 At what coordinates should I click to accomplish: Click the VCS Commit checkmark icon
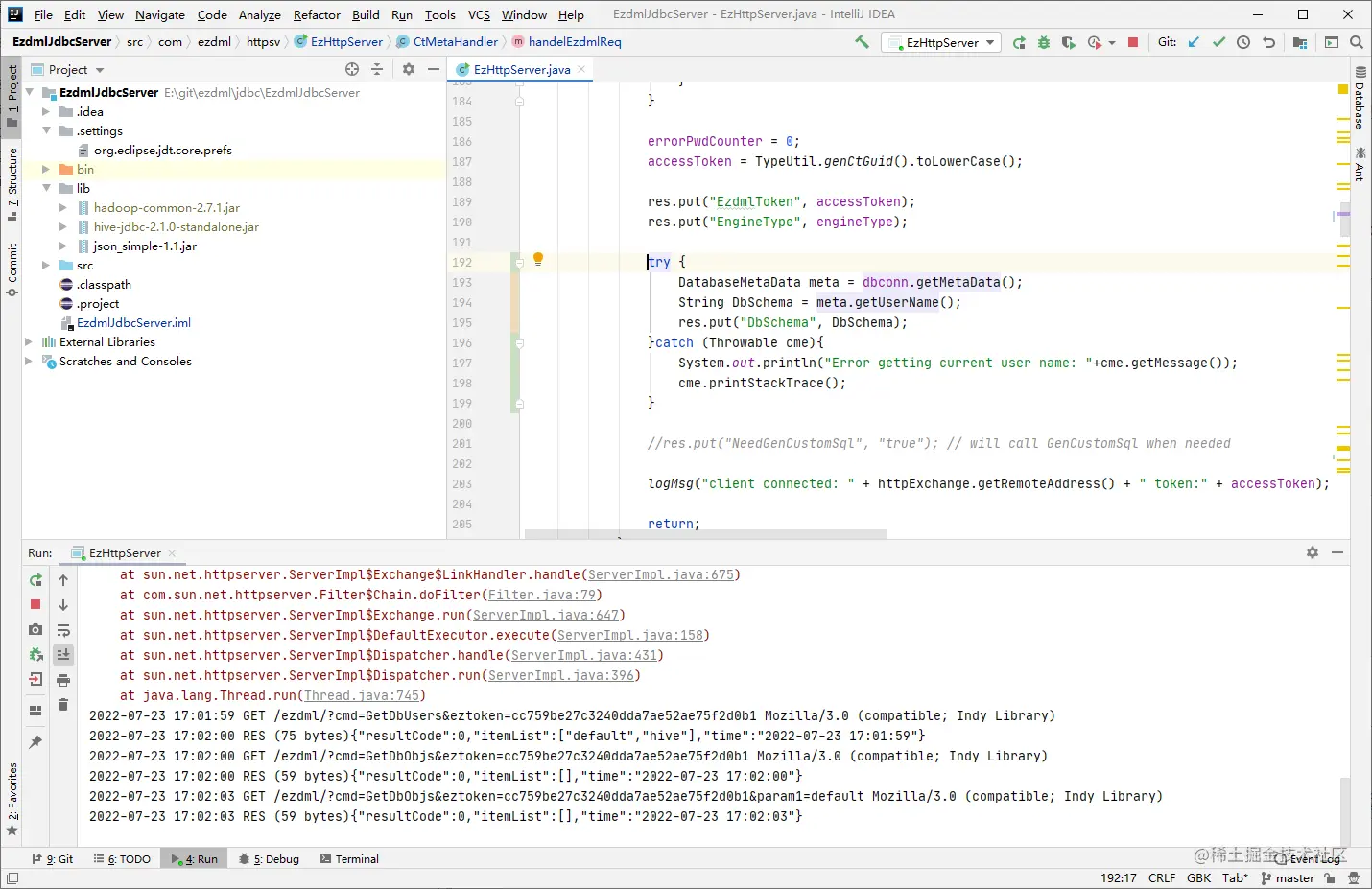coord(1218,42)
